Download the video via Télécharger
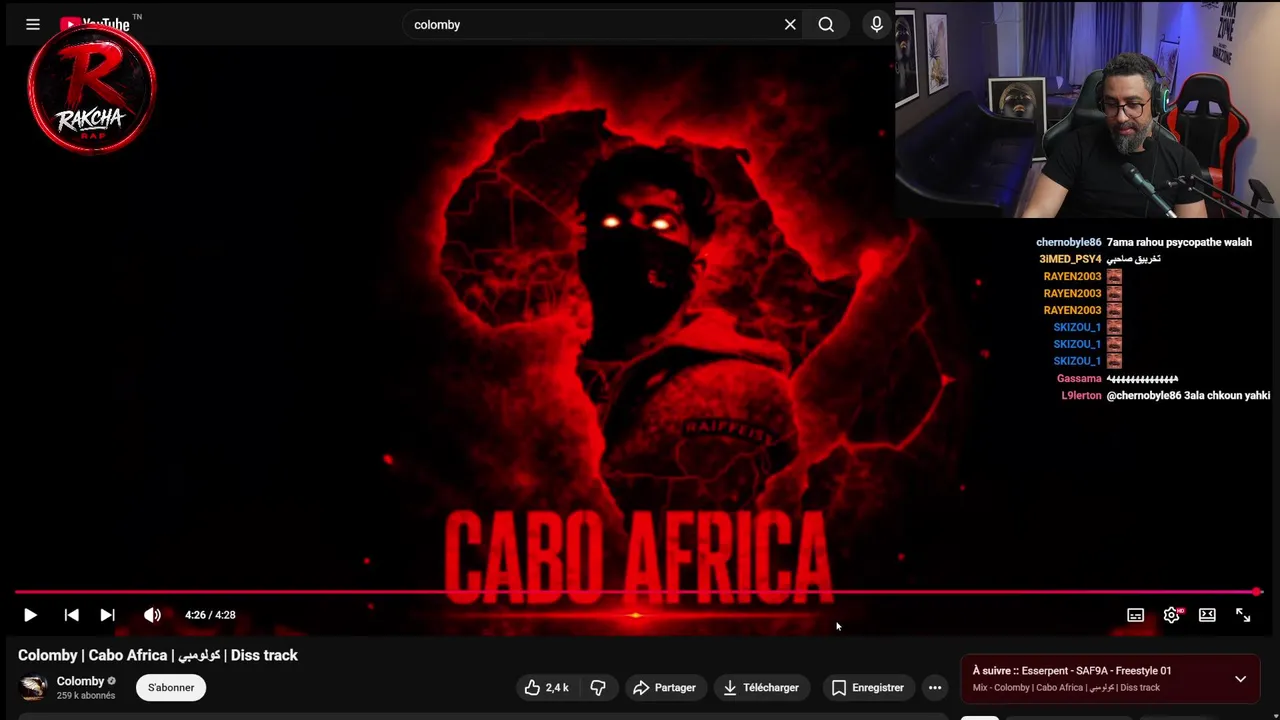This screenshot has width=1280, height=720. (761, 687)
